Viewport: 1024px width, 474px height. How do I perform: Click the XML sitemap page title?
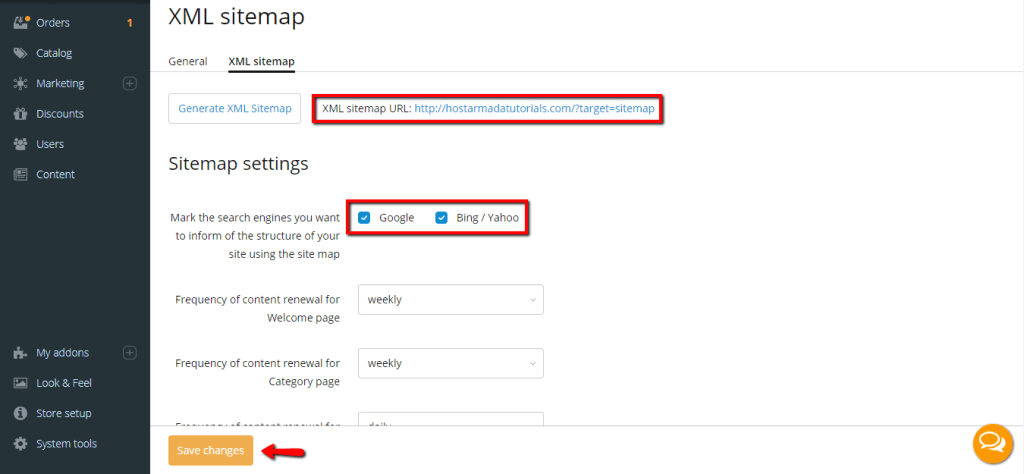click(236, 17)
